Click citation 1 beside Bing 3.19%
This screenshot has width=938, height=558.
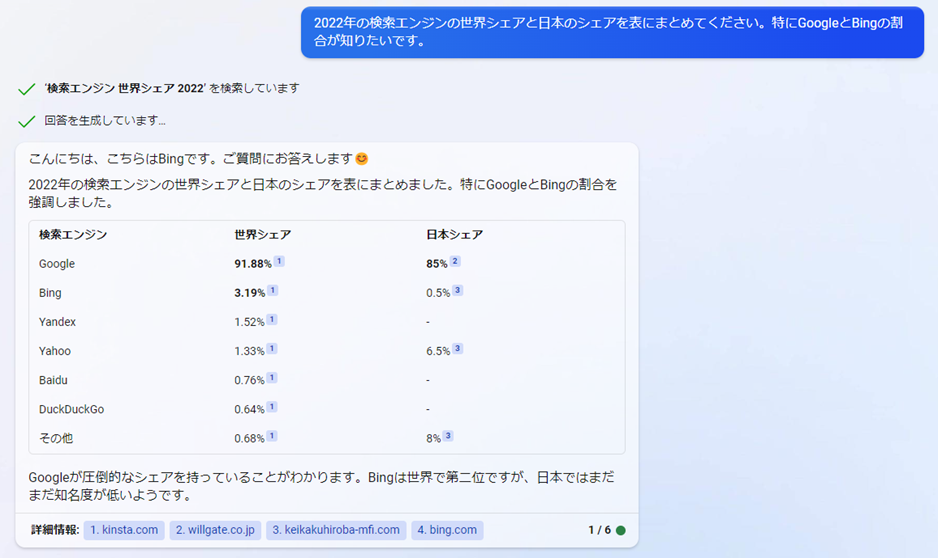(273, 291)
